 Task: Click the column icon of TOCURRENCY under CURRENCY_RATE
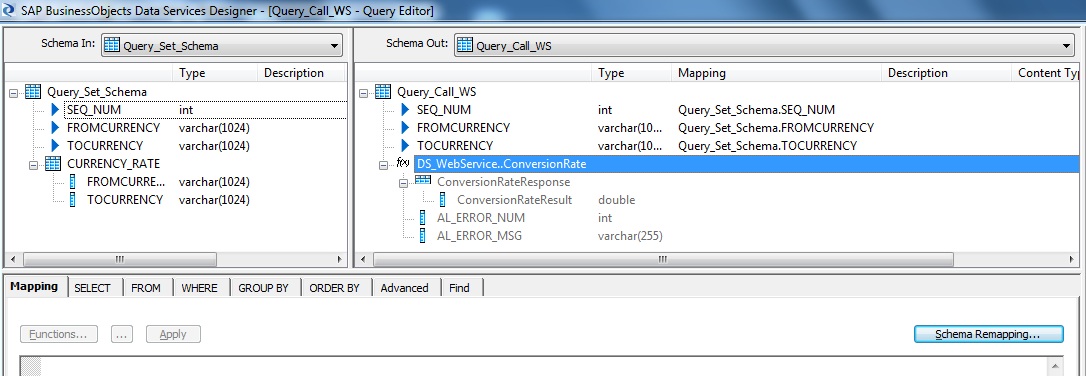coord(73,200)
